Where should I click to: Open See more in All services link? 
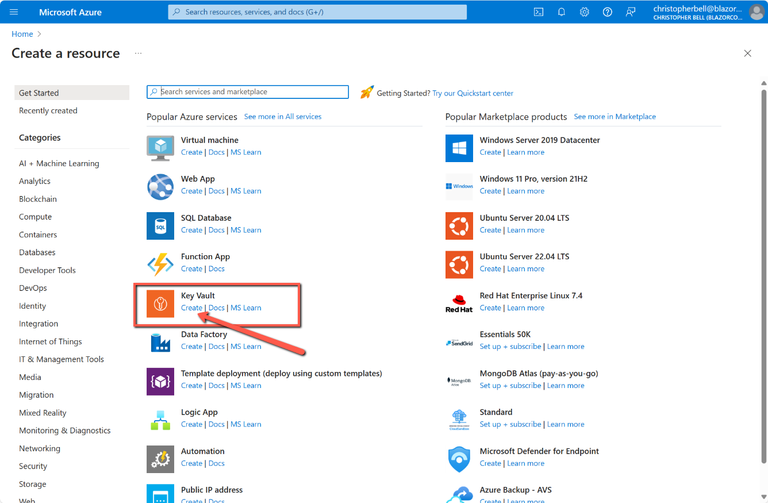pos(283,117)
